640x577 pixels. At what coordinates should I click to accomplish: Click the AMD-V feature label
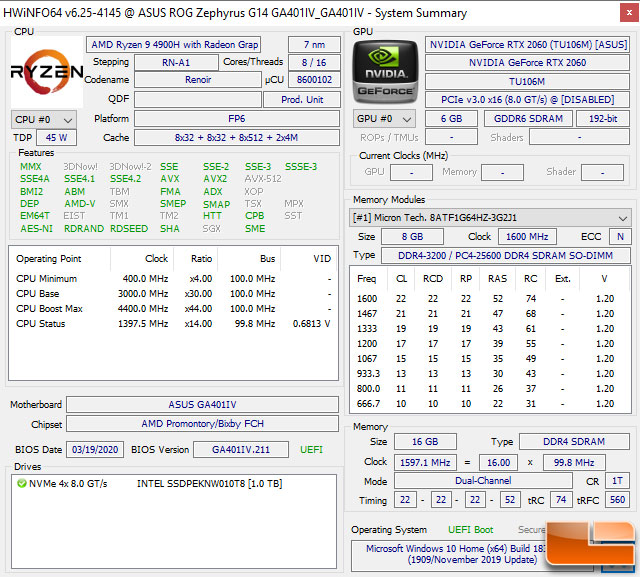pos(80,204)
